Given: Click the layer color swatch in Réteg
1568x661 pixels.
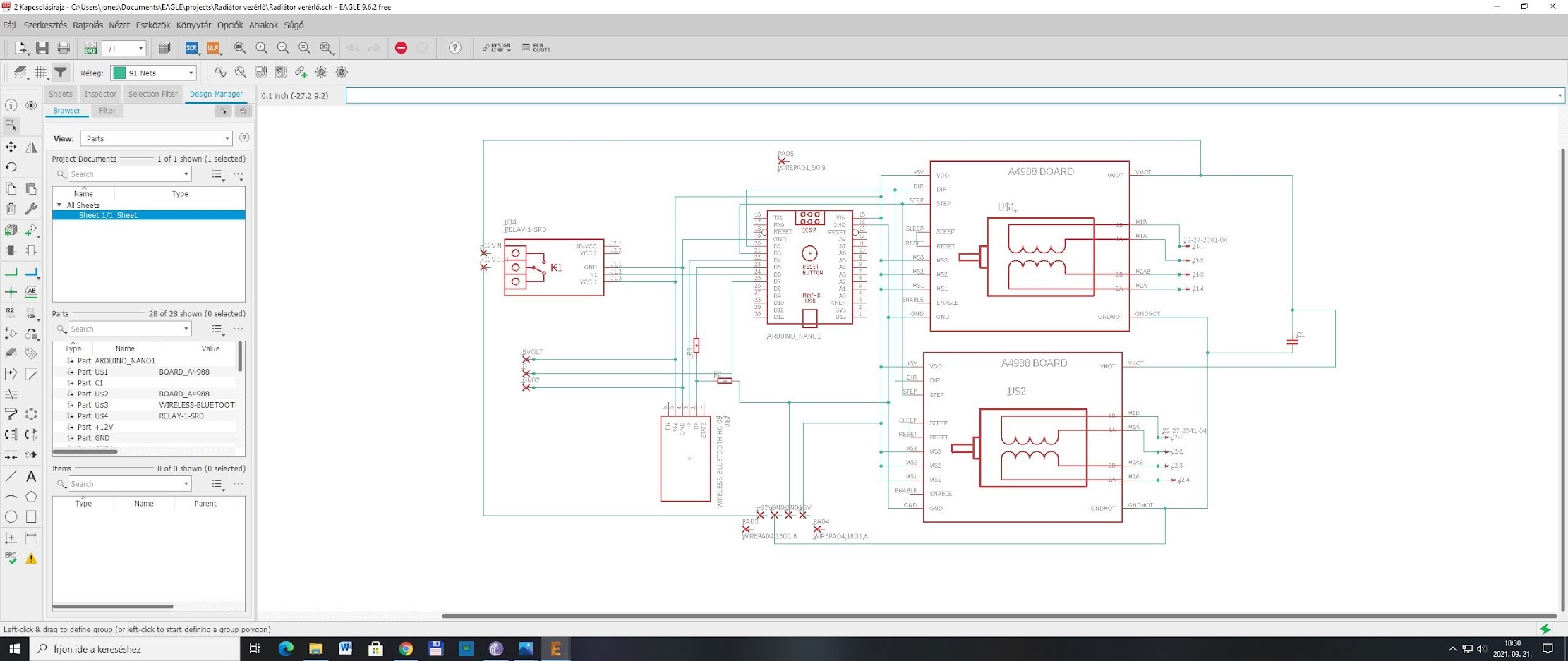Looking at the screenshot, I should coord(119,73).
